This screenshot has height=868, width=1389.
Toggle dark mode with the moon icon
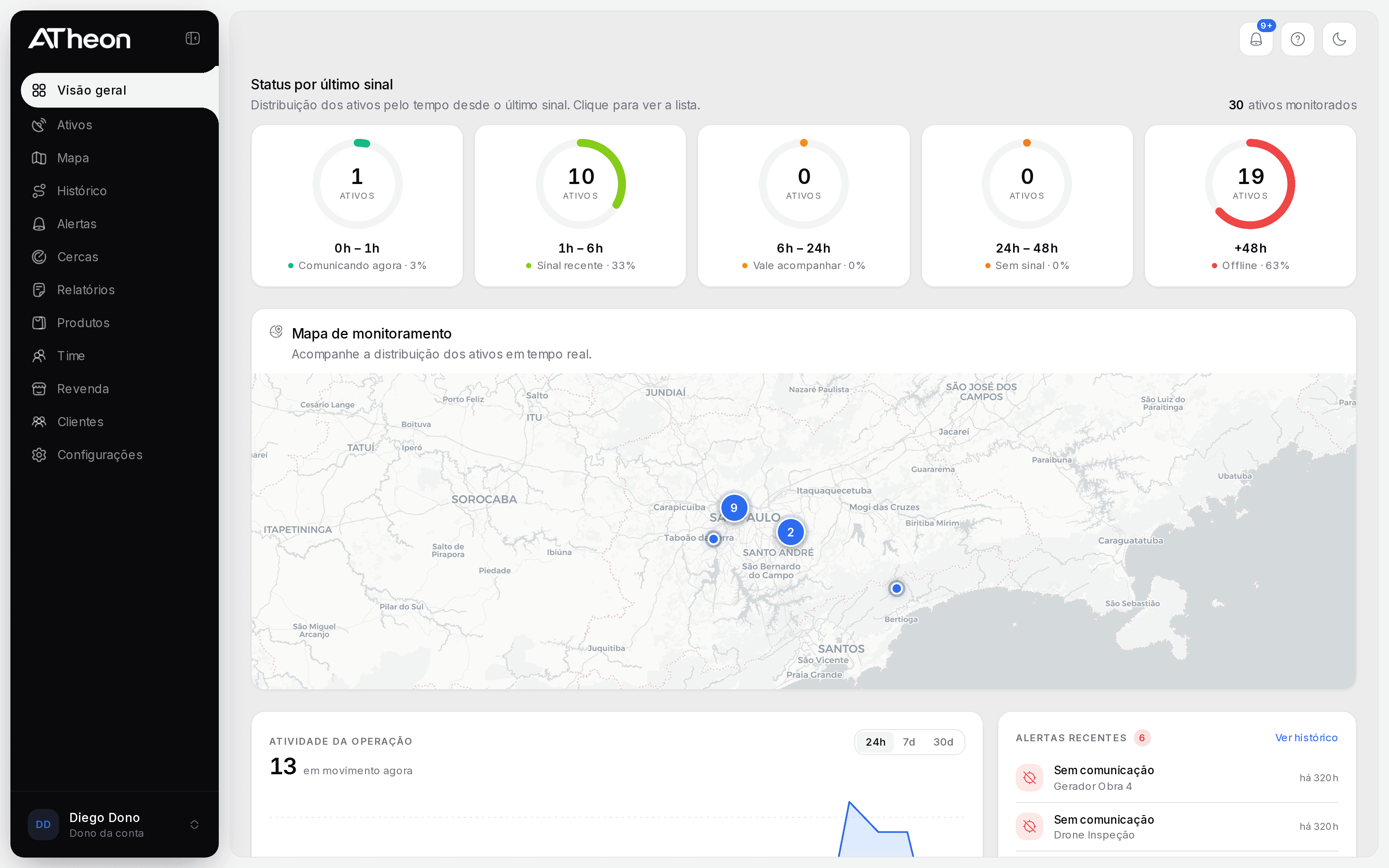tap(1339, 39)
